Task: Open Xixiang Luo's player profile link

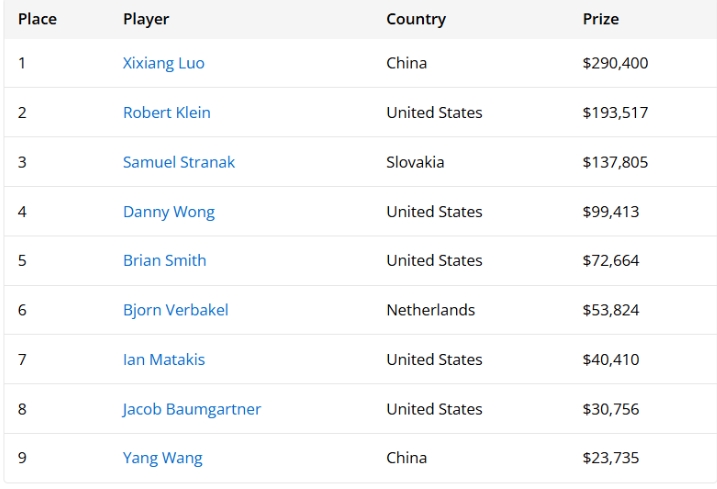Action: [163, 63]
